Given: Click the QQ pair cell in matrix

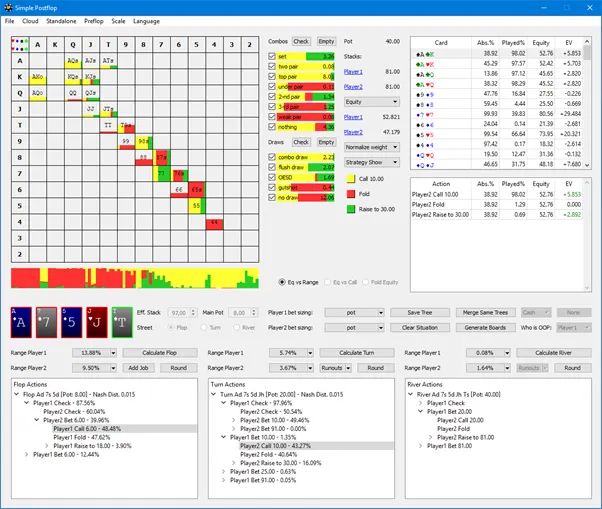Looking at the screenshot, I should 73,92.
